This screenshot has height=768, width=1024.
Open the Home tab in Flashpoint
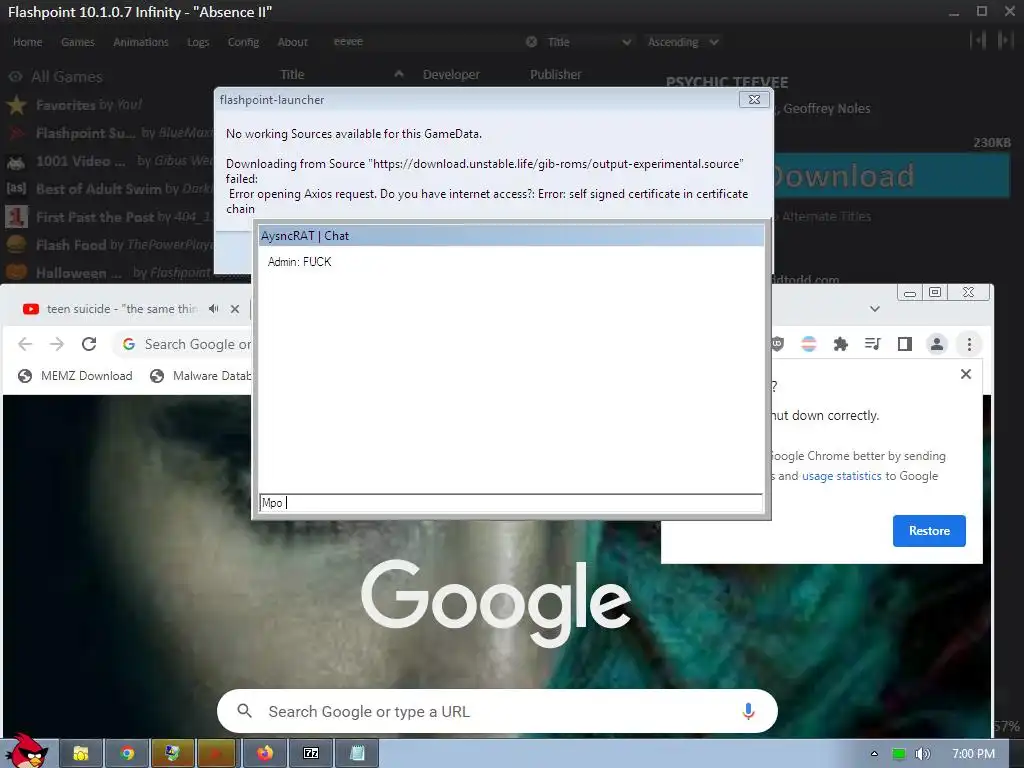pyautogui.click(x=27, y=42)
